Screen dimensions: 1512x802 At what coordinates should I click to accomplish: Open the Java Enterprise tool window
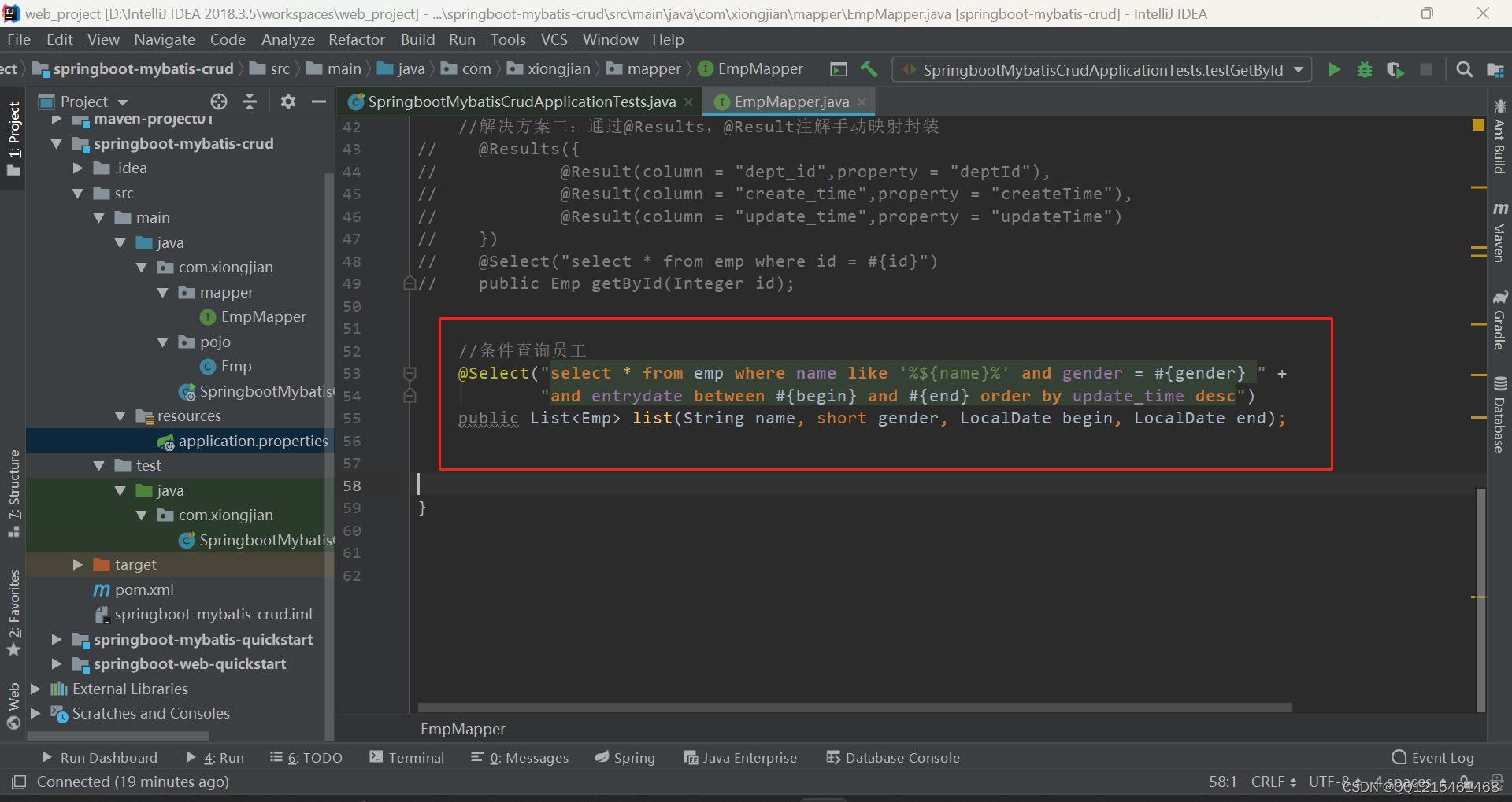740,757
